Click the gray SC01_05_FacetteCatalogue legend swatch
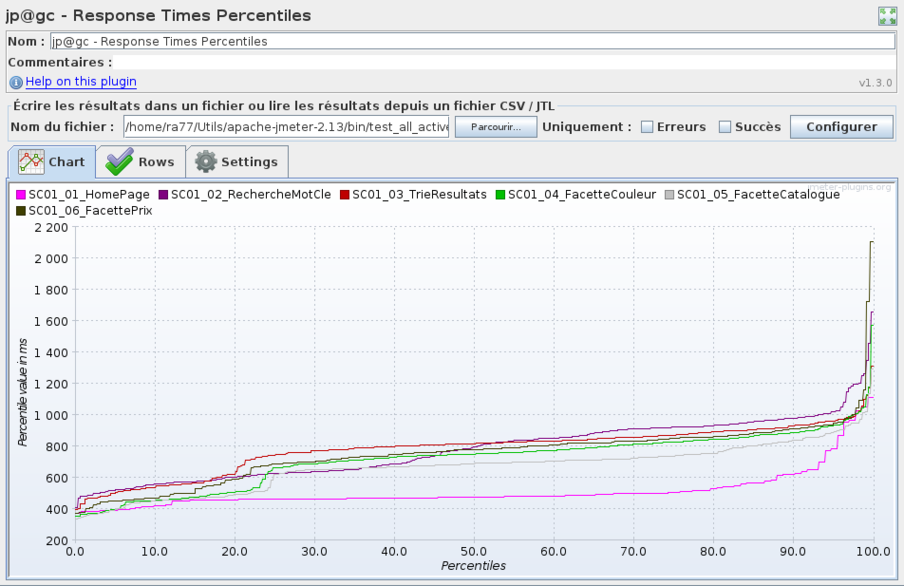This screenshot has height=586, width=904. pyautogui.click(x=670, y=195)
